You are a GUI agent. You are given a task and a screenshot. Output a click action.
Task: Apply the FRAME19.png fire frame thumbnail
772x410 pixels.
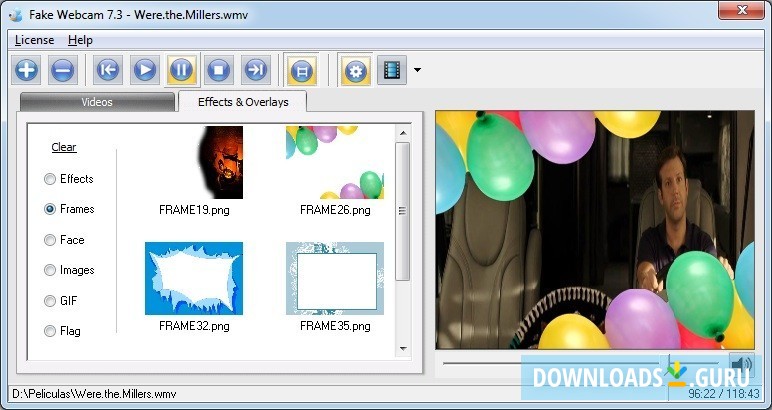(x=194, y=162)
